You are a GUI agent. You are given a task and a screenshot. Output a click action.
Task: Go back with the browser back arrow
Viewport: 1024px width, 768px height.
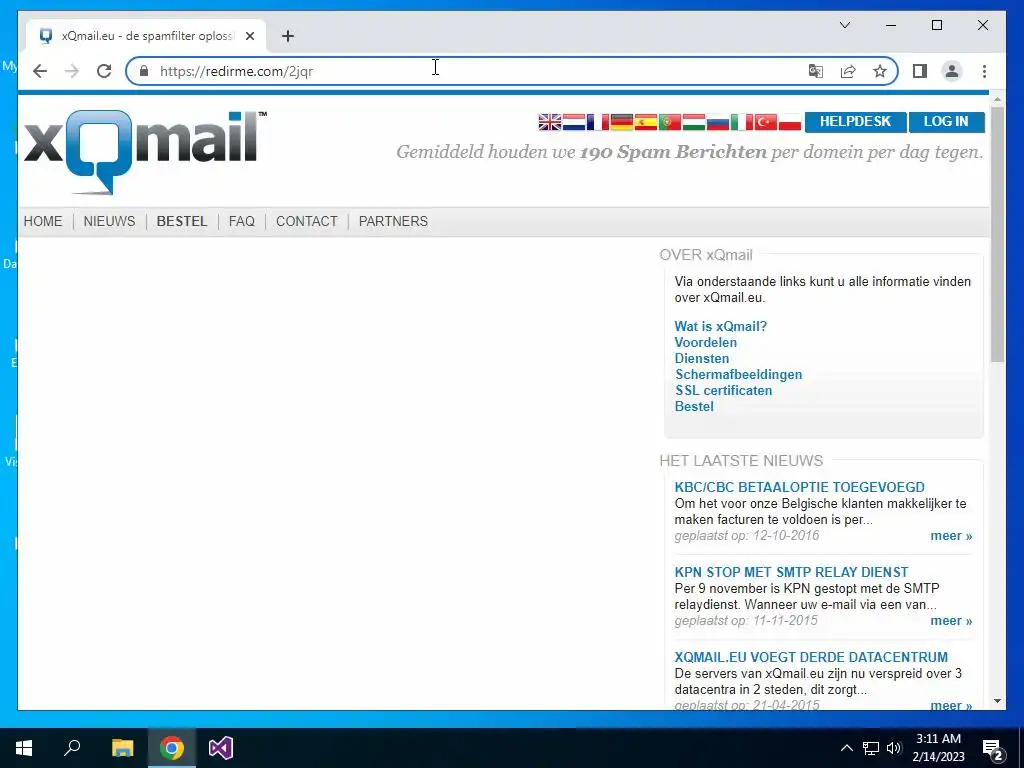click(x=40, y=71)
